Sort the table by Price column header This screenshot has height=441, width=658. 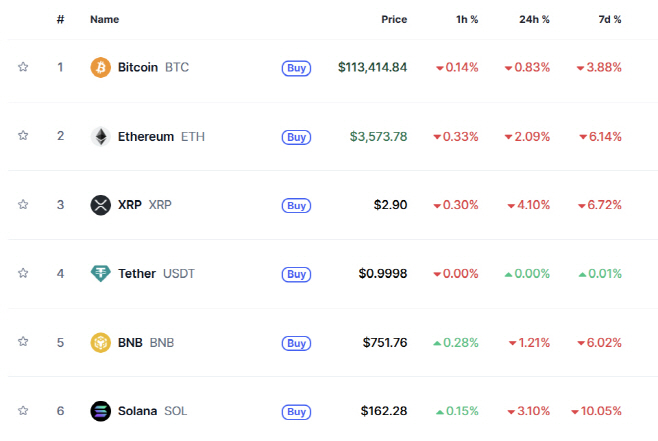pos(394,19)
